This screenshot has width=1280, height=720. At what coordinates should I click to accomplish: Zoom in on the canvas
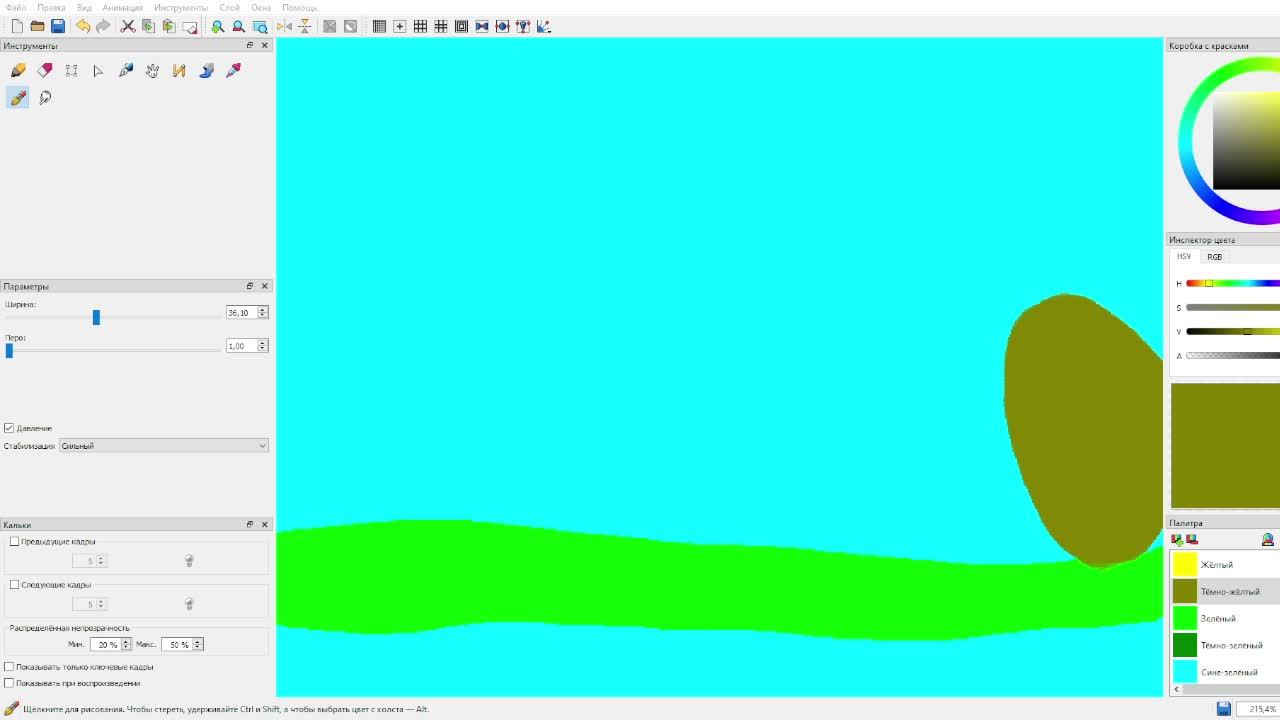point(217,26)
